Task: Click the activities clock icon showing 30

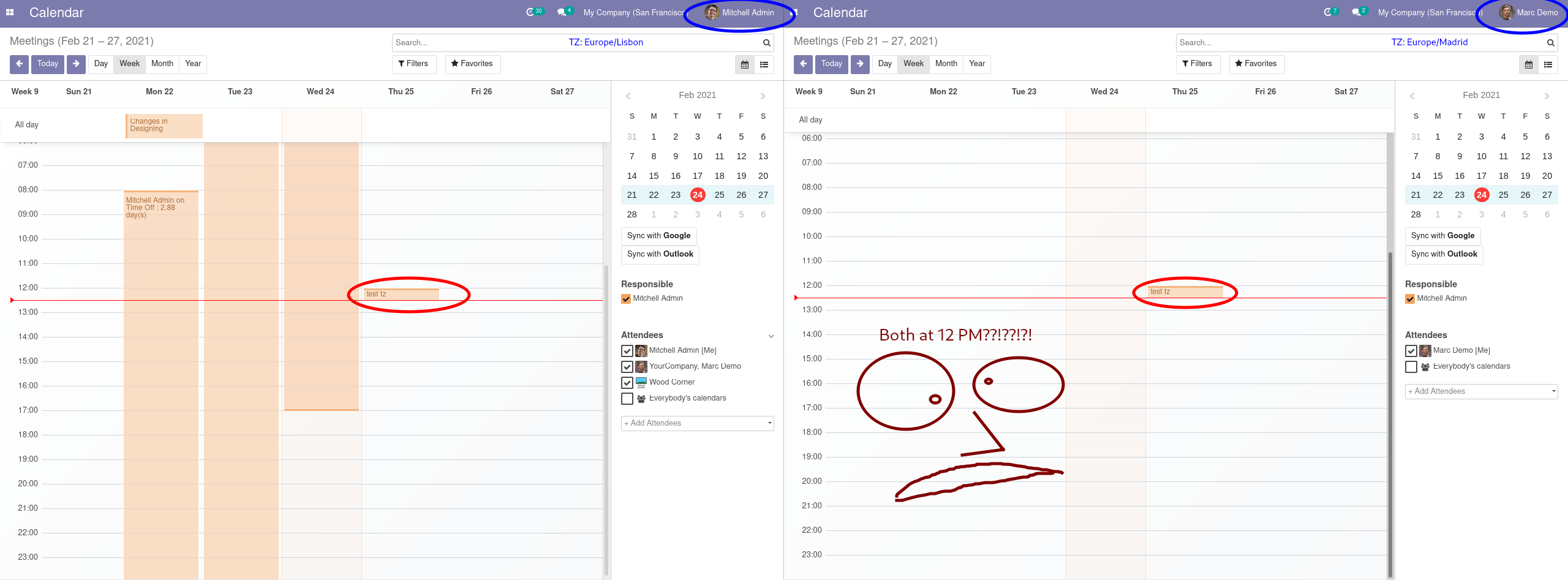Action: click(532, 11)
